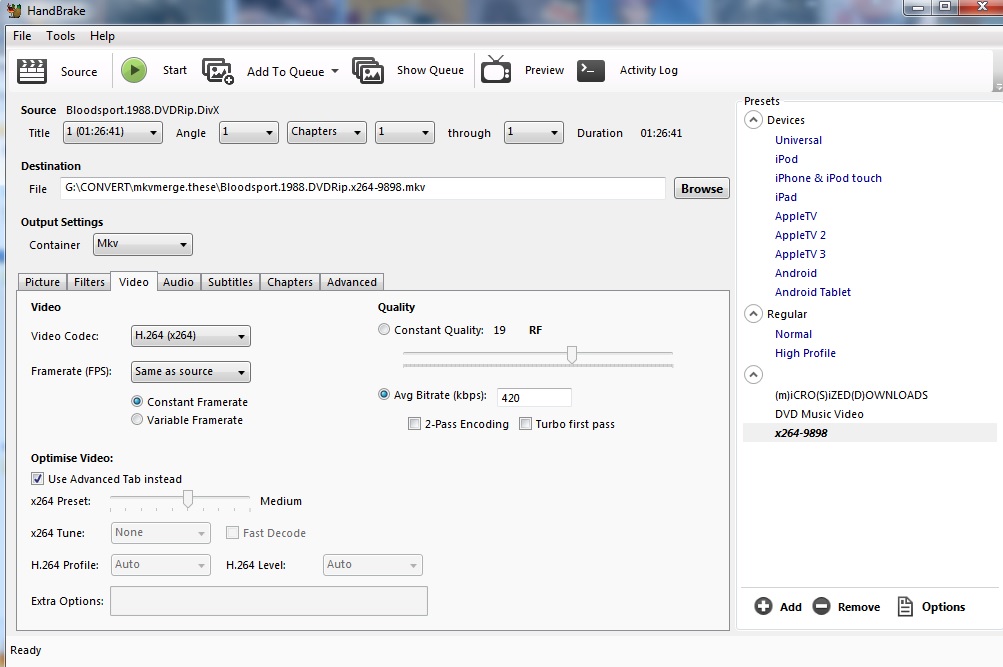The width and height of the screenshot is (1003, 667).
Task: Open the Activity Log terminal icon
Action: click(591, 70)
